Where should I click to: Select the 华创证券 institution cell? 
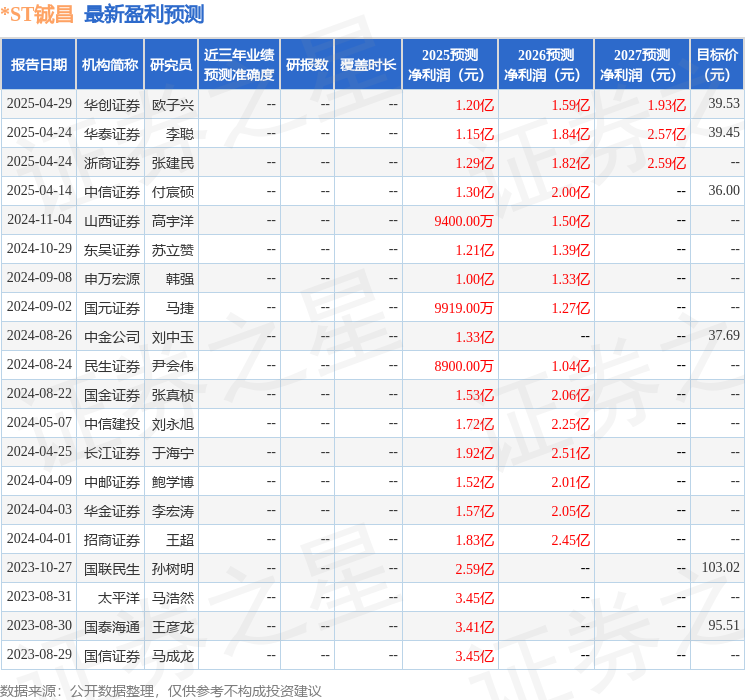coord(112,105)
